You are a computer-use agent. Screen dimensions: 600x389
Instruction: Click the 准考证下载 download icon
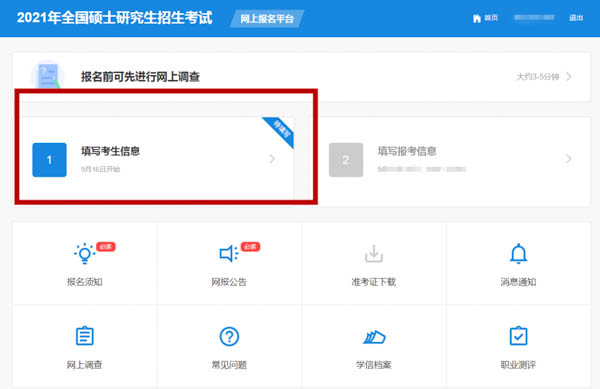(373, 254)
